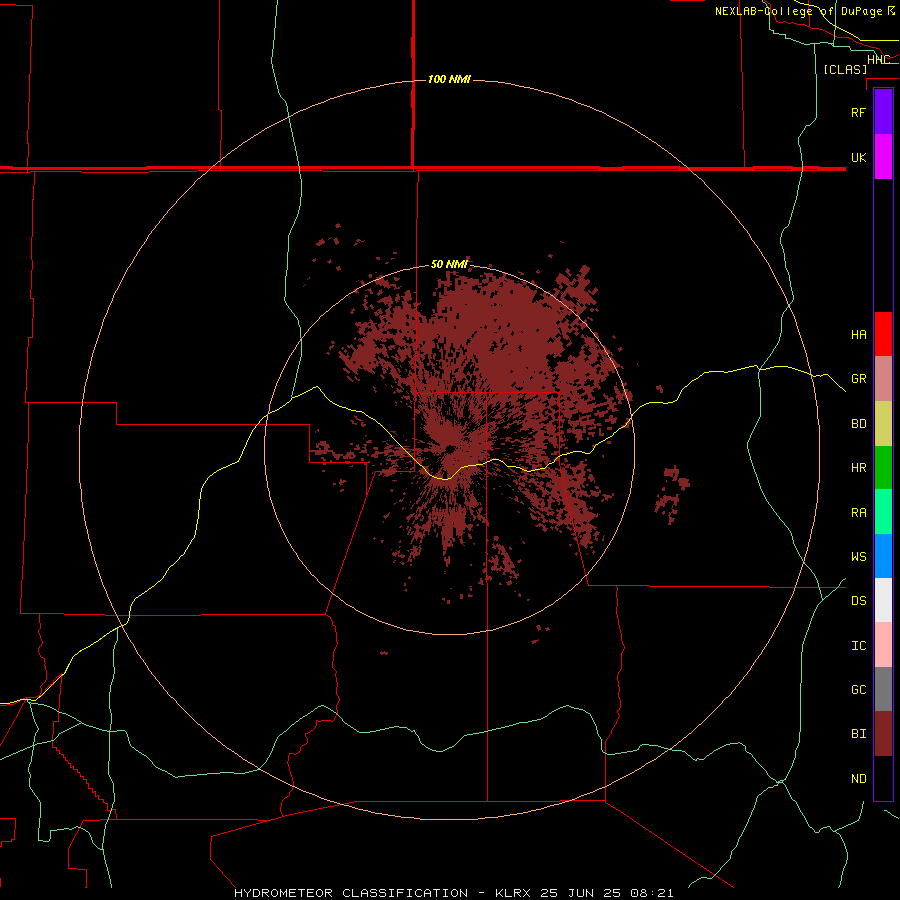Click the IC legend label

[859, 646]
